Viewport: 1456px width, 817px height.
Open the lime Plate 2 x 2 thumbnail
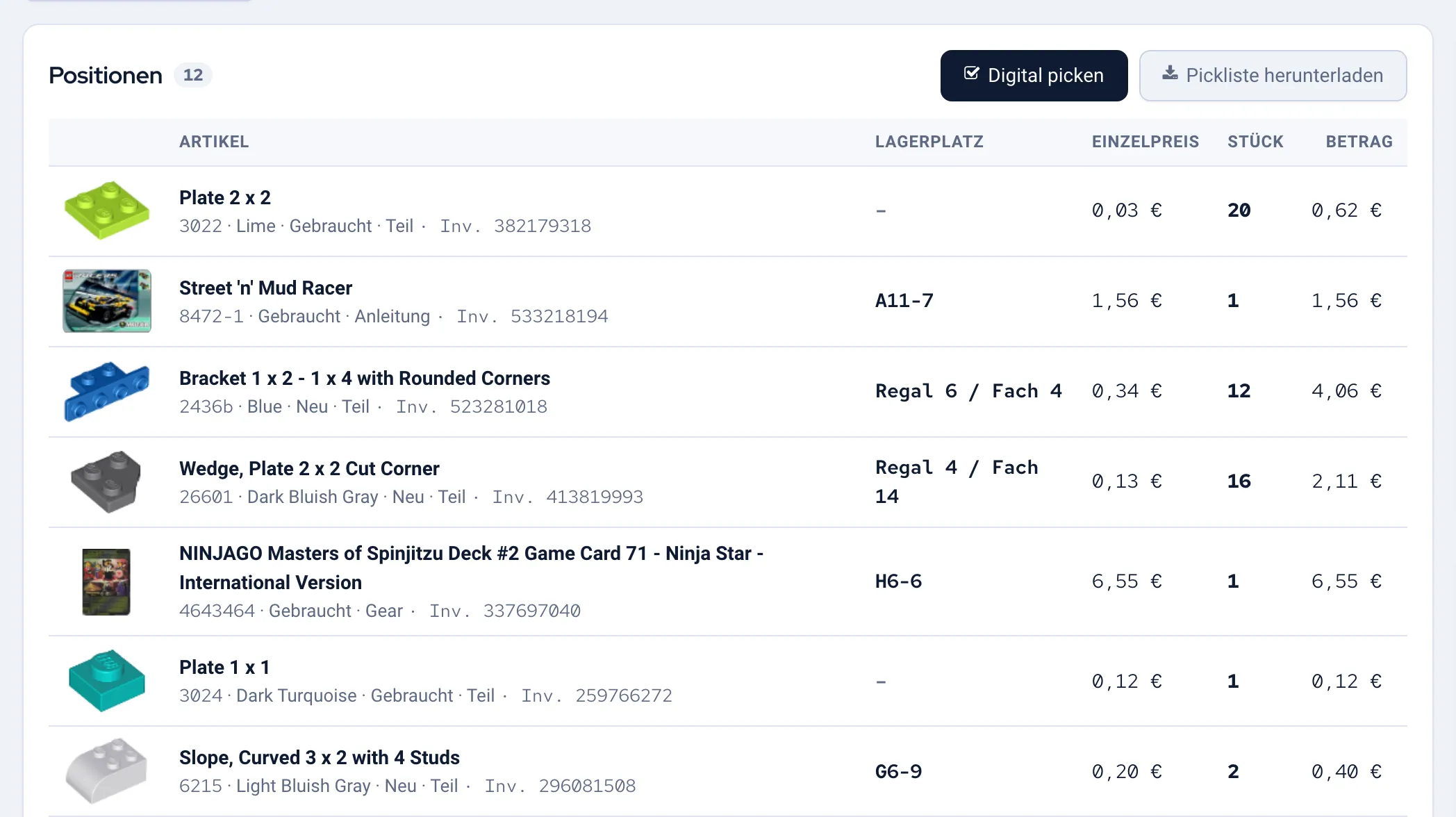[107, 211]
